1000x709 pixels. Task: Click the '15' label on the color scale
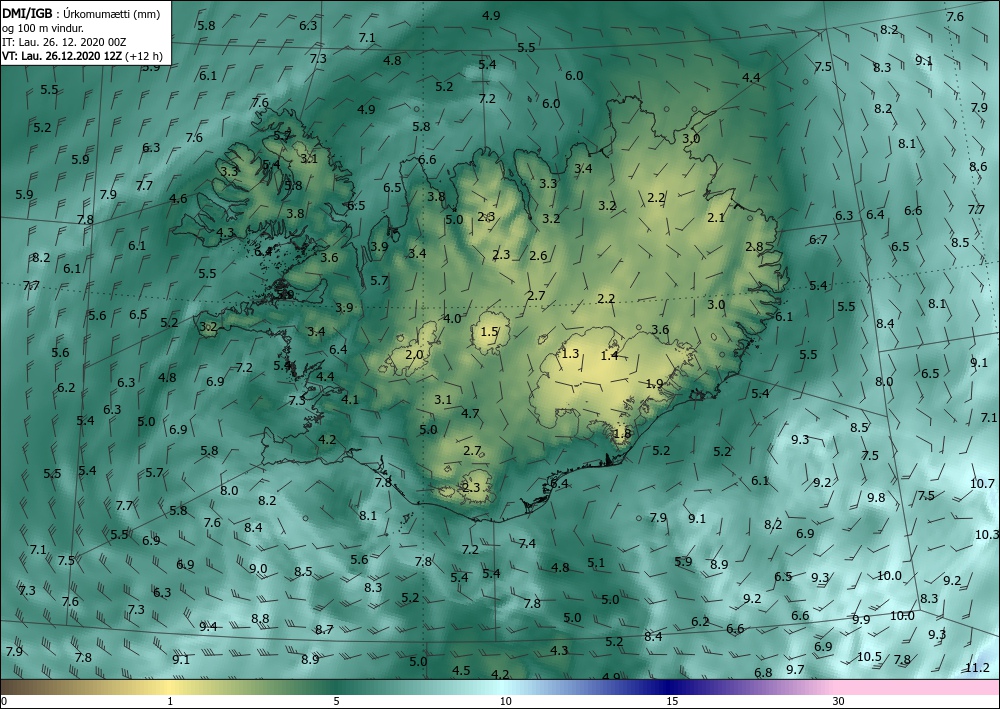point(672,701)
